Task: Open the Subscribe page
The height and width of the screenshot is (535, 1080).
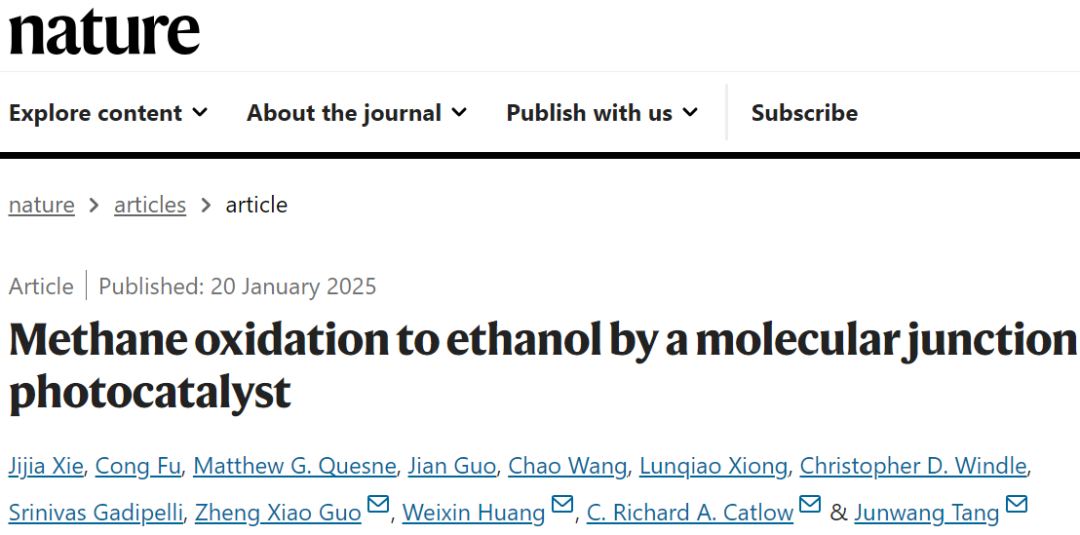Action: pyautogui.click(x=804, y=113)
